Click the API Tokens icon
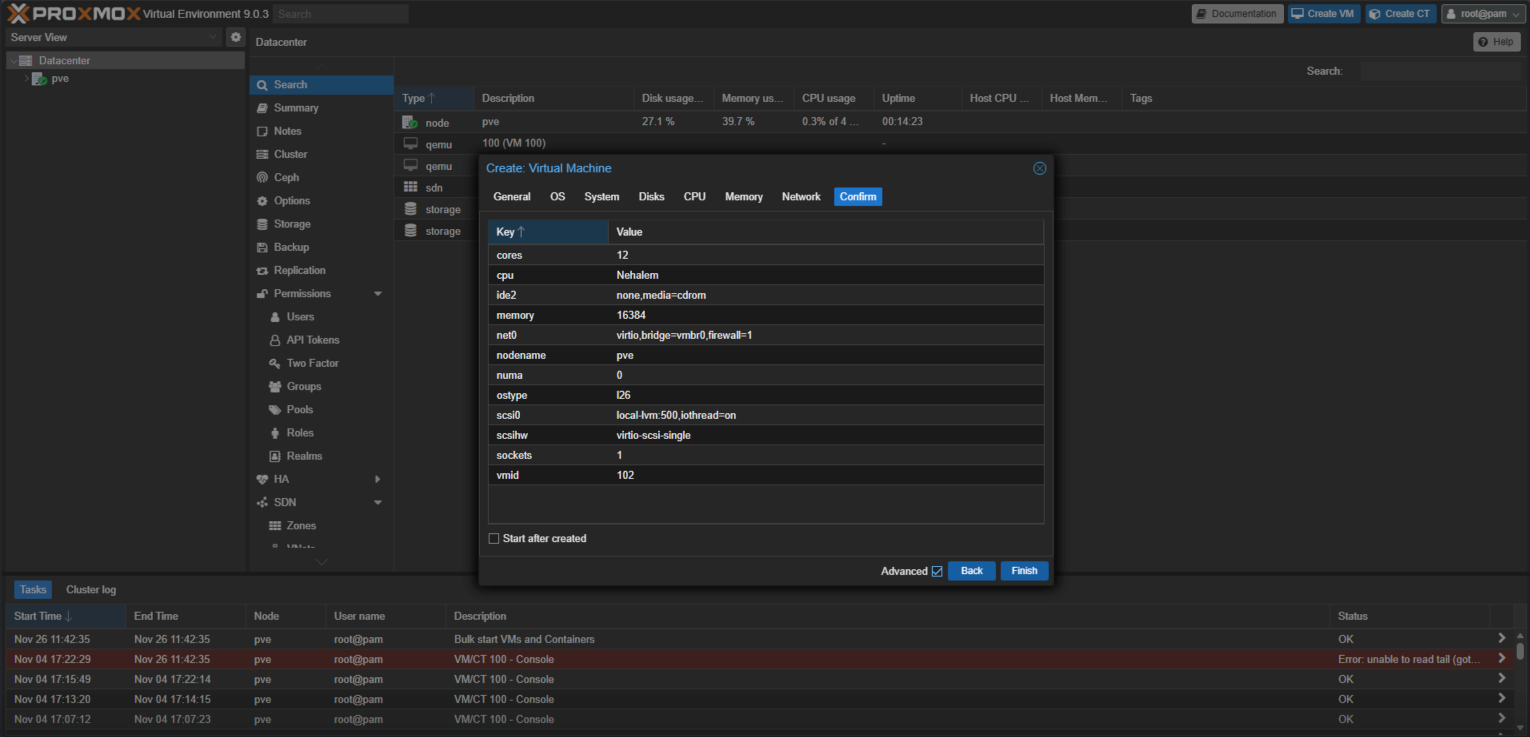This screenshot has height=737, width=1530. (275, 340)
